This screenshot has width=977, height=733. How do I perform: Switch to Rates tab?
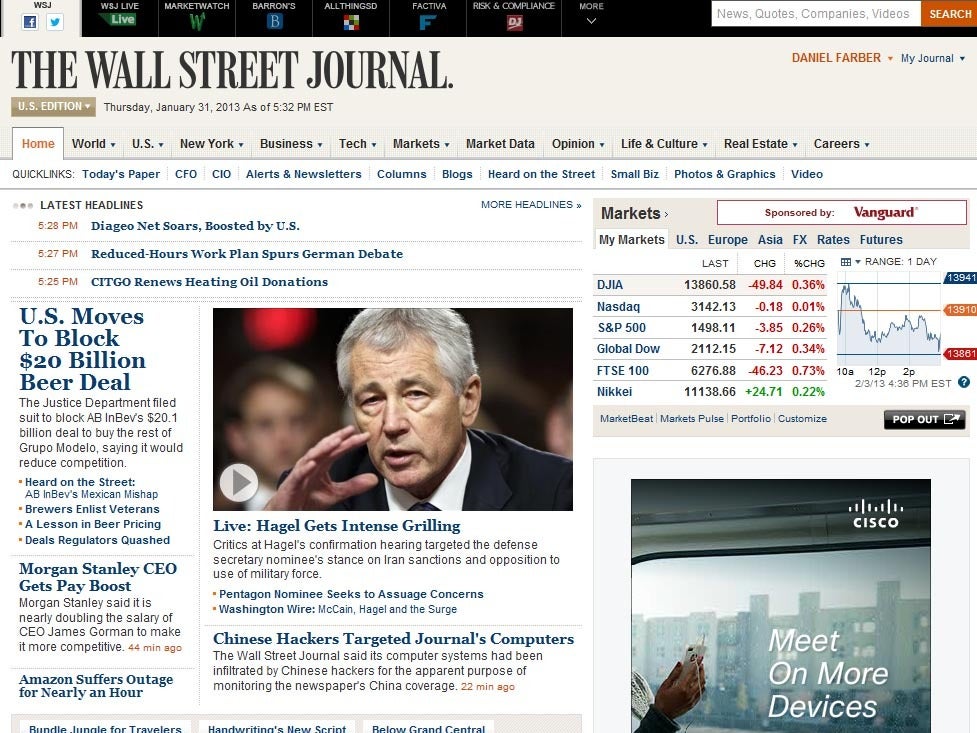point(833,240)
